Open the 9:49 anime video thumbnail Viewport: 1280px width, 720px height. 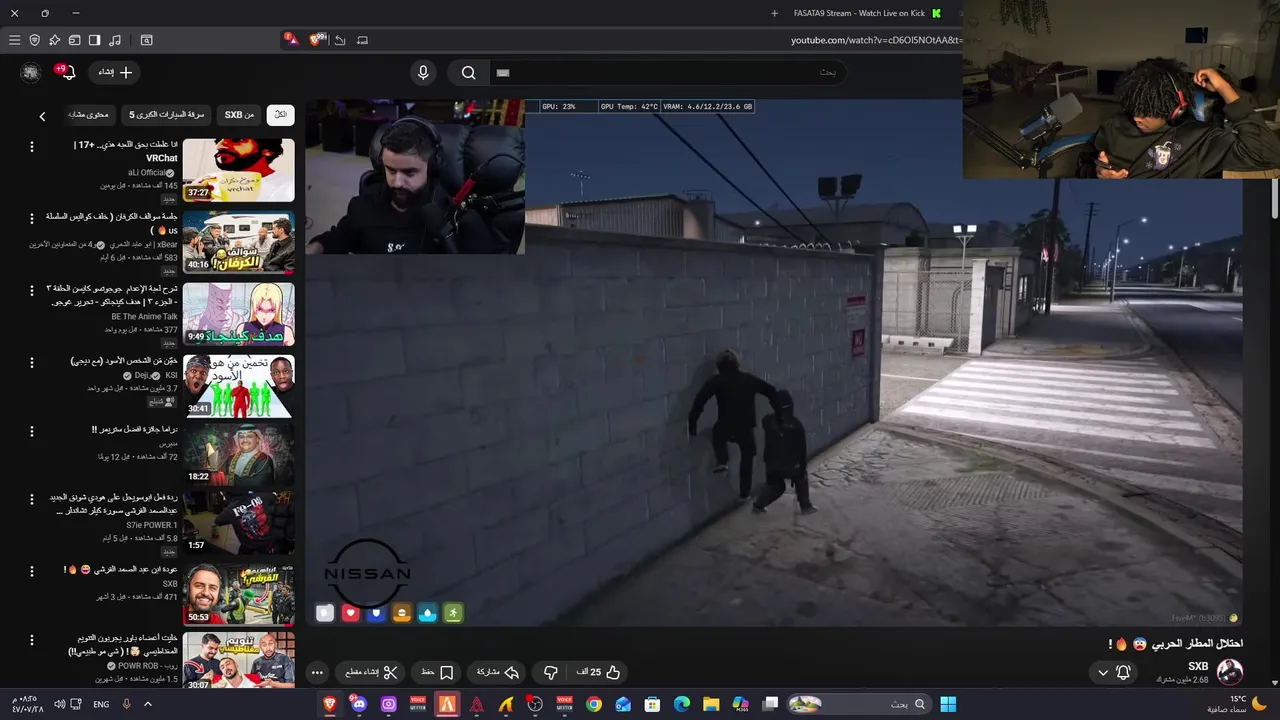point(239,314)
